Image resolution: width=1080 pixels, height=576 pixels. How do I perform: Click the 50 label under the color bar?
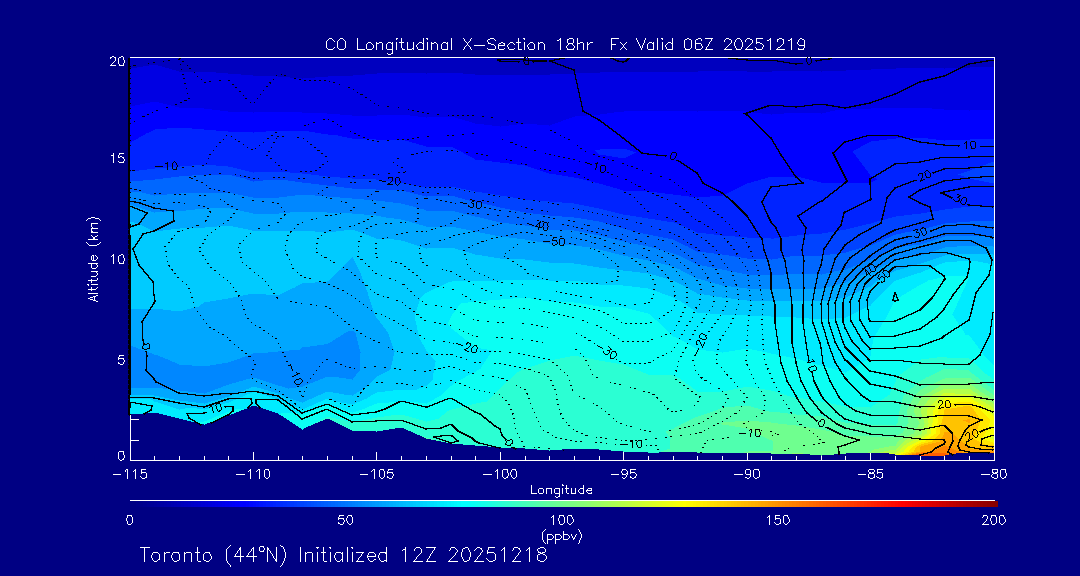coord(345,520)
